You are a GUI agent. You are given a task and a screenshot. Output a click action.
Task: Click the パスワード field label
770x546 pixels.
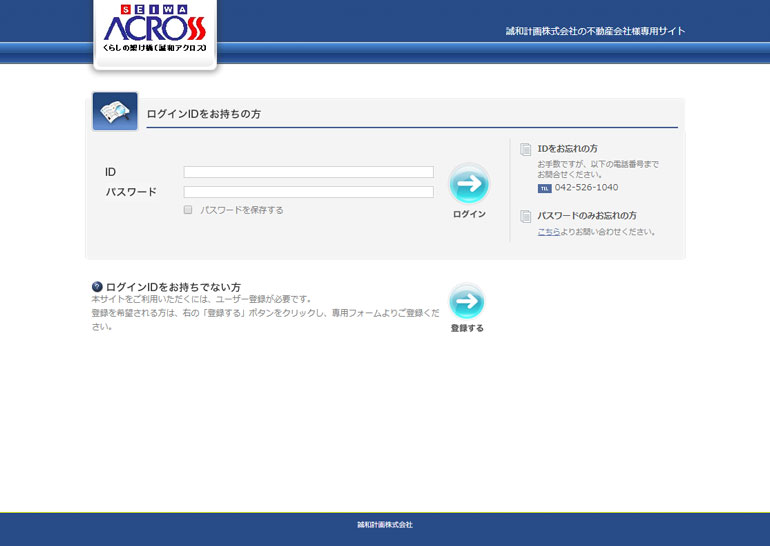point(131,192)
